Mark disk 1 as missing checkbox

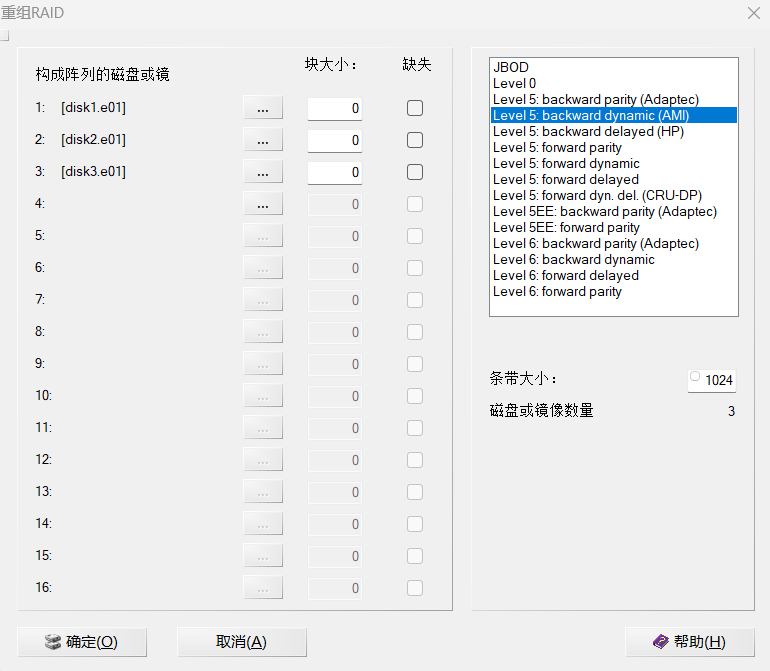coord(415,108)
